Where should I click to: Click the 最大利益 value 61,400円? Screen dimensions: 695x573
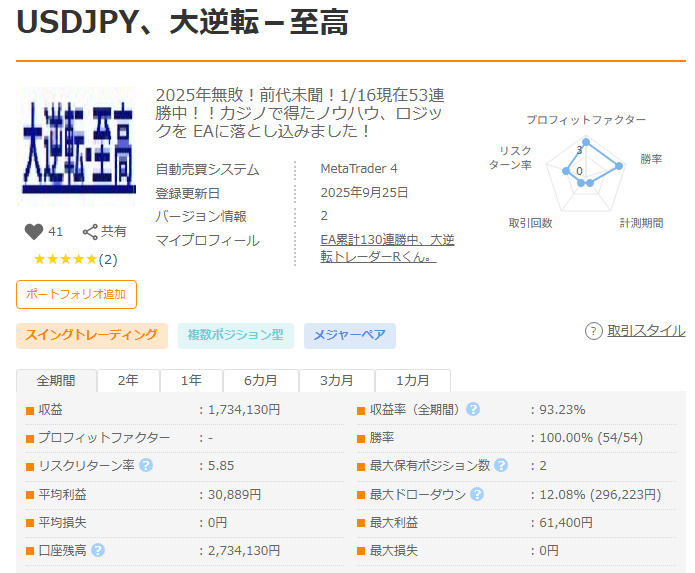566,522
